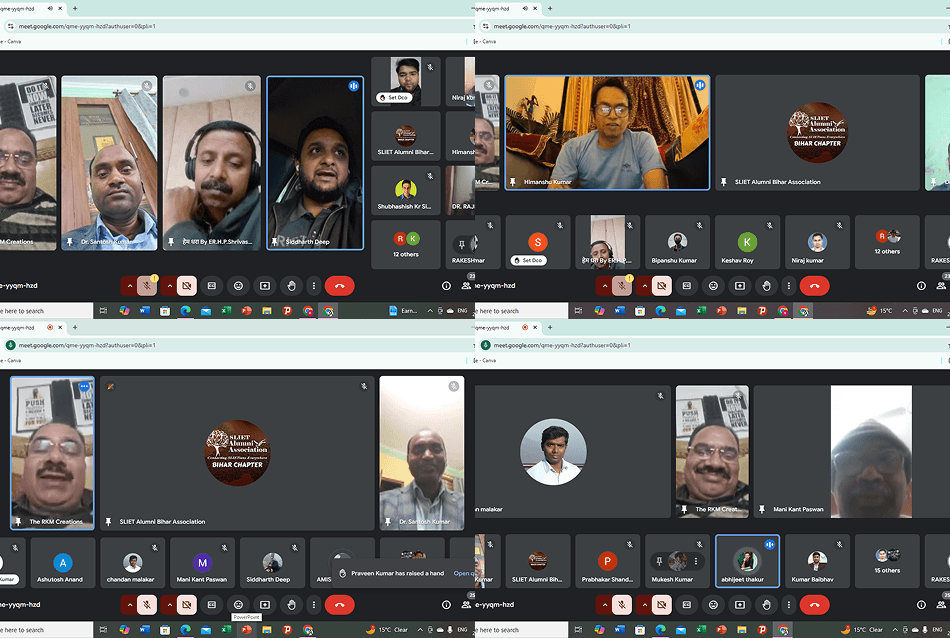The image size is (950, 638).
Task: Expand audio settings in the bottom-right Meet window
Action: pyautogui.click(x=605, y=605)
